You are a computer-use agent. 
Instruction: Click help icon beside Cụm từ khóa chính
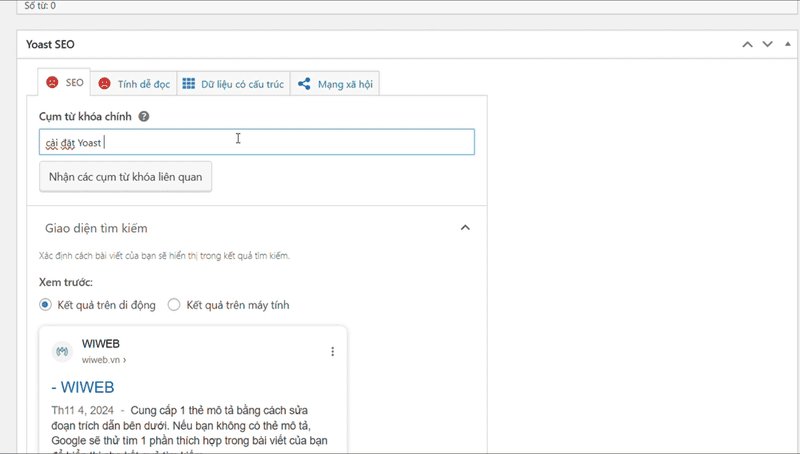pos(144,116)
